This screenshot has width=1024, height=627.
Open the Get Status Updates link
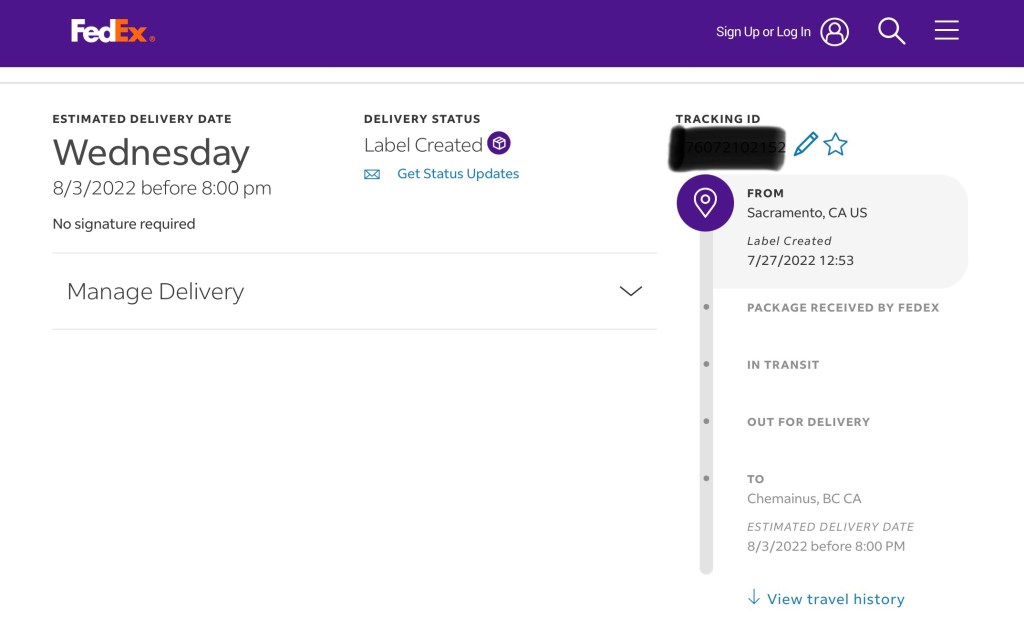pos(458,174)
